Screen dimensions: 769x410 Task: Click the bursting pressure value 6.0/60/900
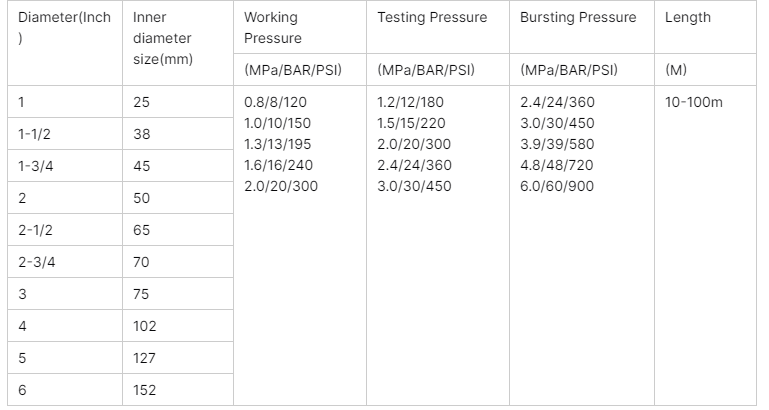[x=557, y=186]
